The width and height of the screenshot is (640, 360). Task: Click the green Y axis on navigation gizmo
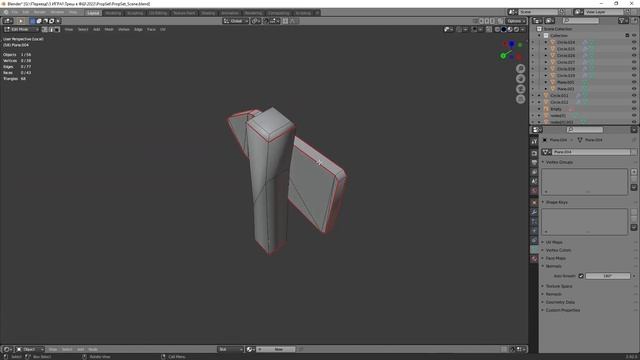pyautogui.click(x=503, y=56)
